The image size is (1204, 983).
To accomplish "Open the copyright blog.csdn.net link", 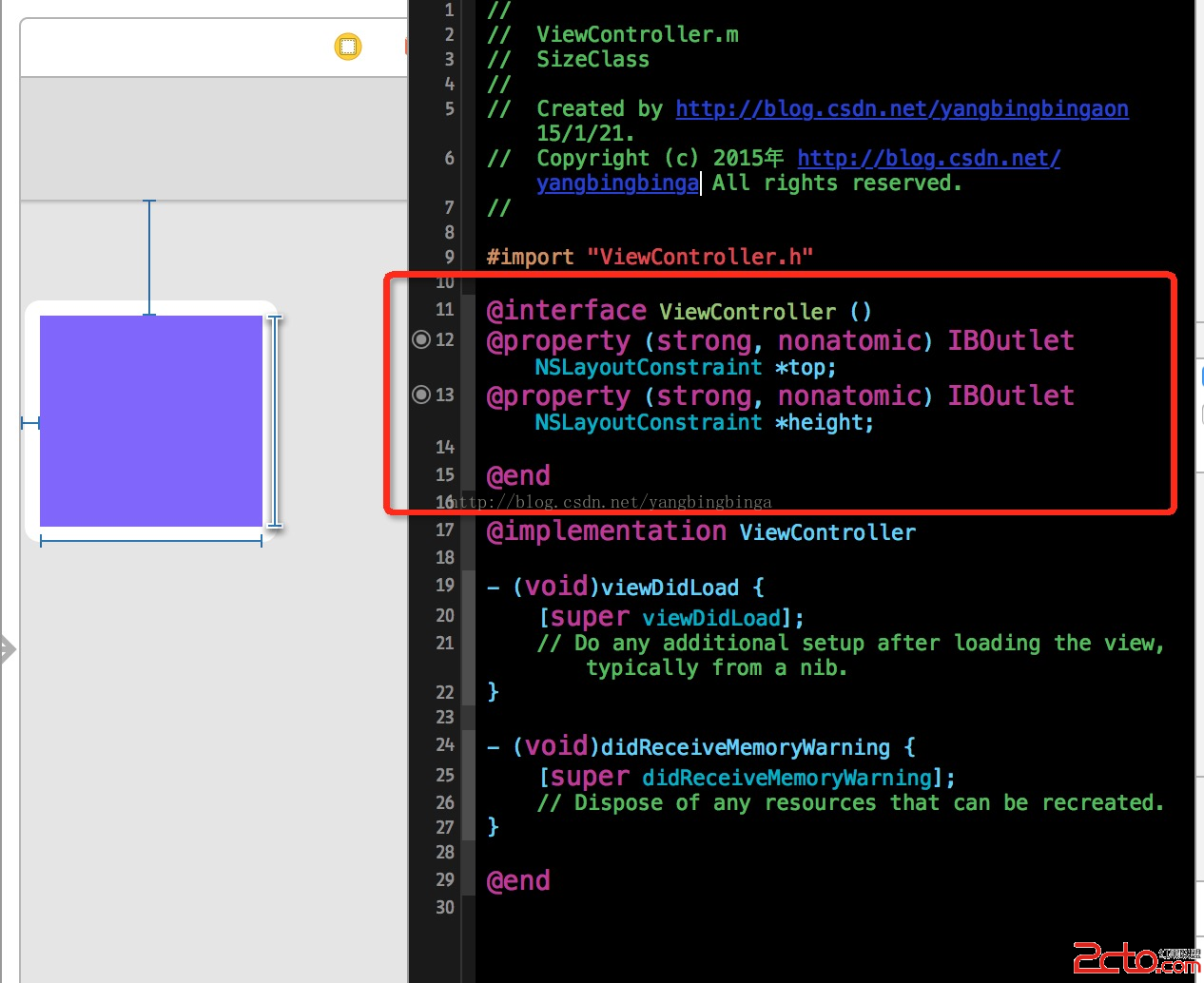I will click(928, 158).
